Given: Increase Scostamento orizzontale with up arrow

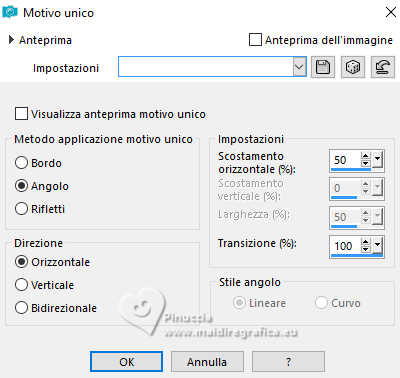Looking at the screenshot, I should [366, 156].
